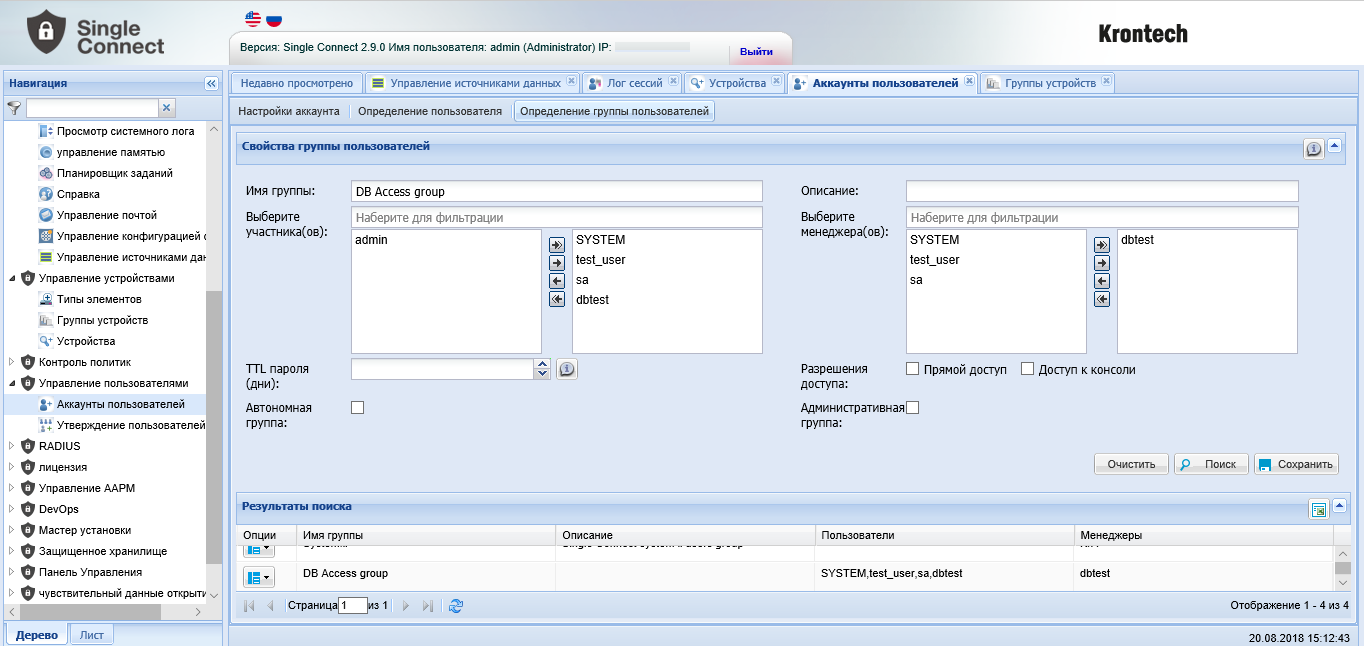Viewport: 1366px width, 646px height.
Task: Expand RADIUS tree node
Action: [12, 446]
